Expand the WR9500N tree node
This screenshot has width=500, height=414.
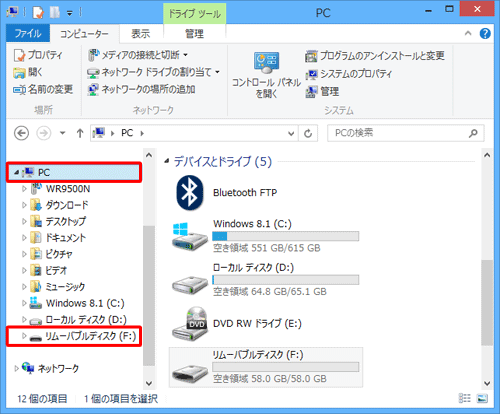click(24, 189)
